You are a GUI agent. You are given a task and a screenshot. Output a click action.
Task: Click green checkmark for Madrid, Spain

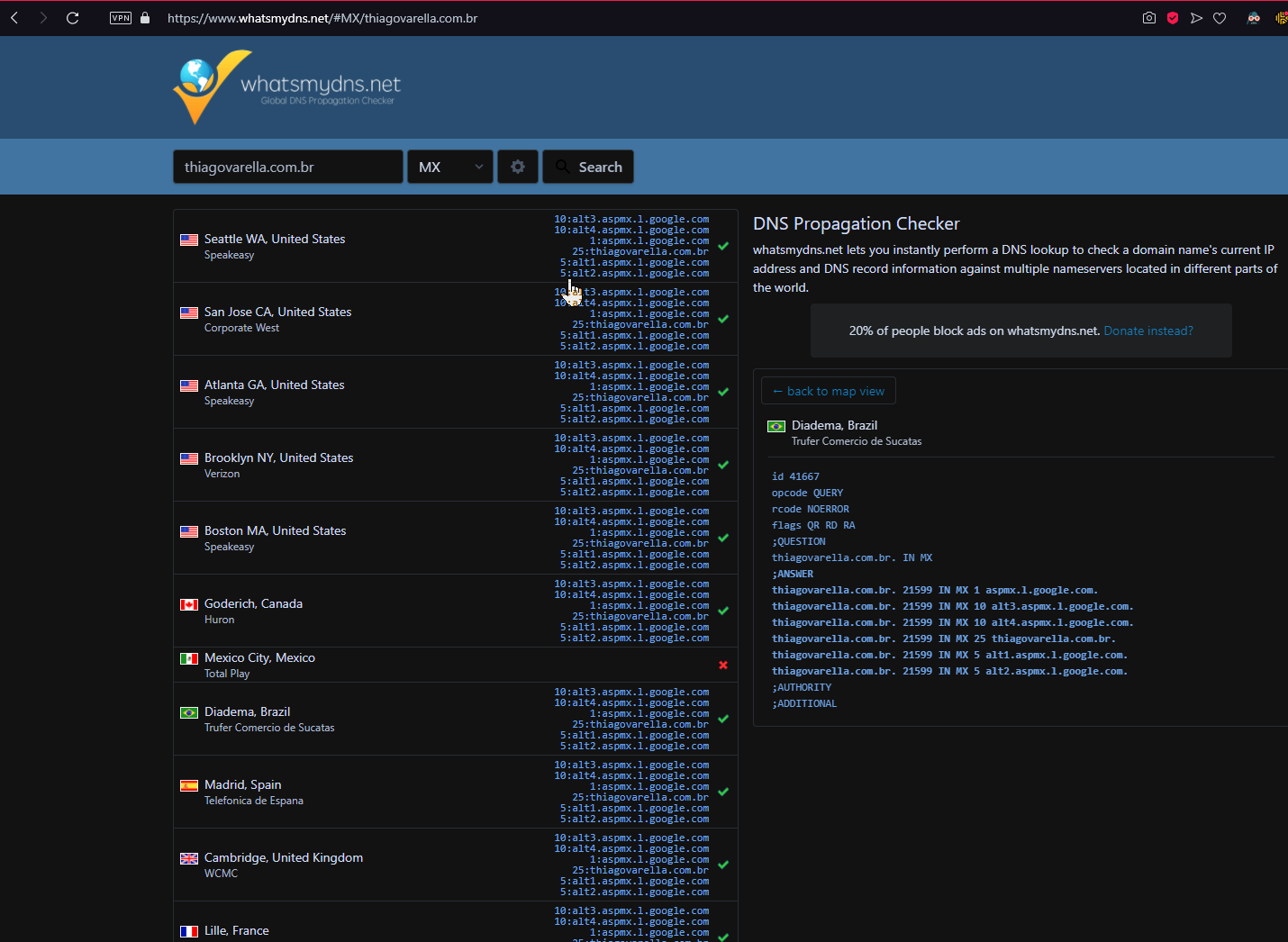(x=723, y=792)
